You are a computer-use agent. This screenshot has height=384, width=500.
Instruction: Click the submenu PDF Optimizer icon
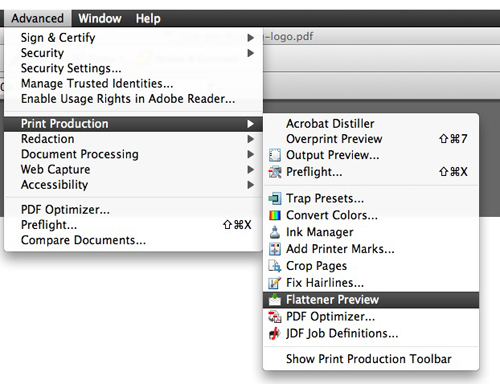[275, 317]
